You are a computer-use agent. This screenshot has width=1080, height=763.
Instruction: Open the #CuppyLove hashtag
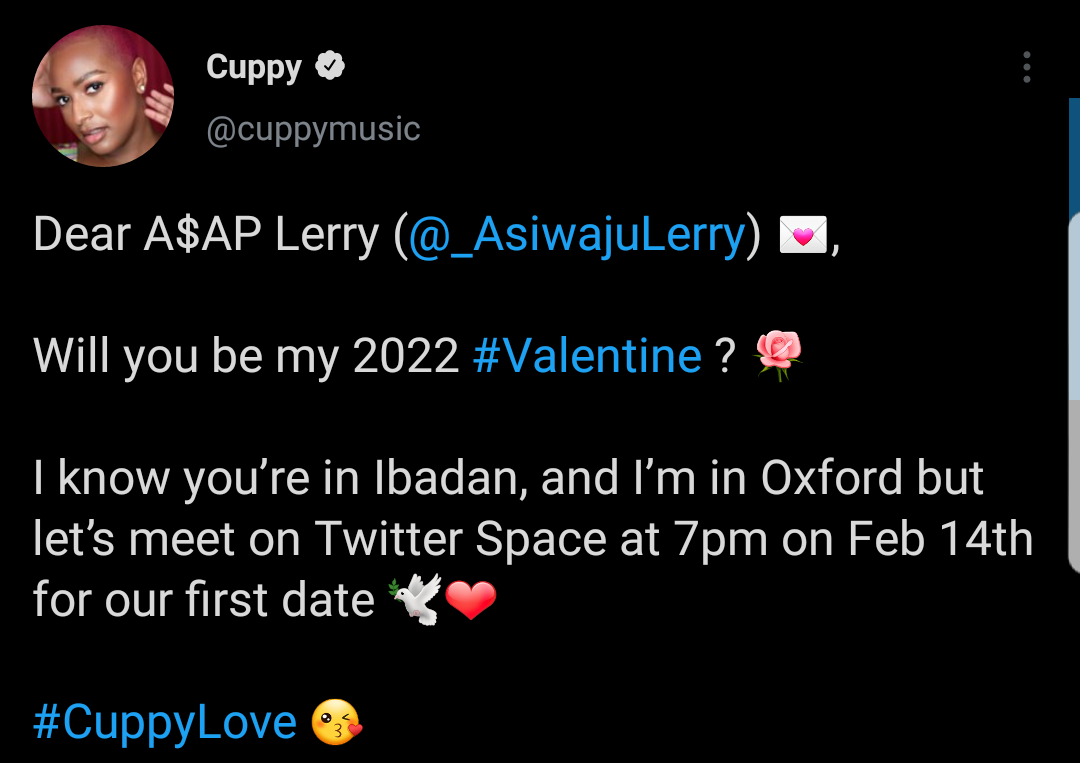click(x=165, y=723)
